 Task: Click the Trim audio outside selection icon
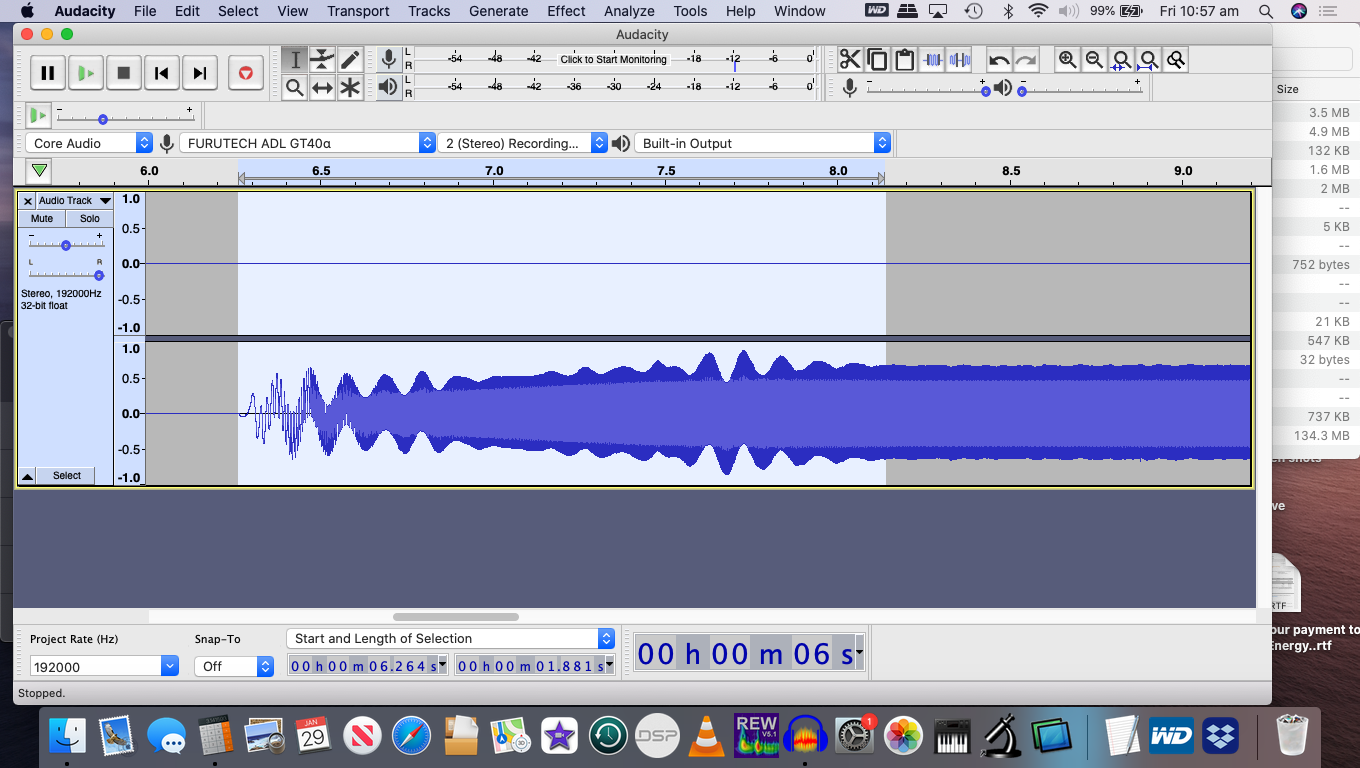[932, 60]
